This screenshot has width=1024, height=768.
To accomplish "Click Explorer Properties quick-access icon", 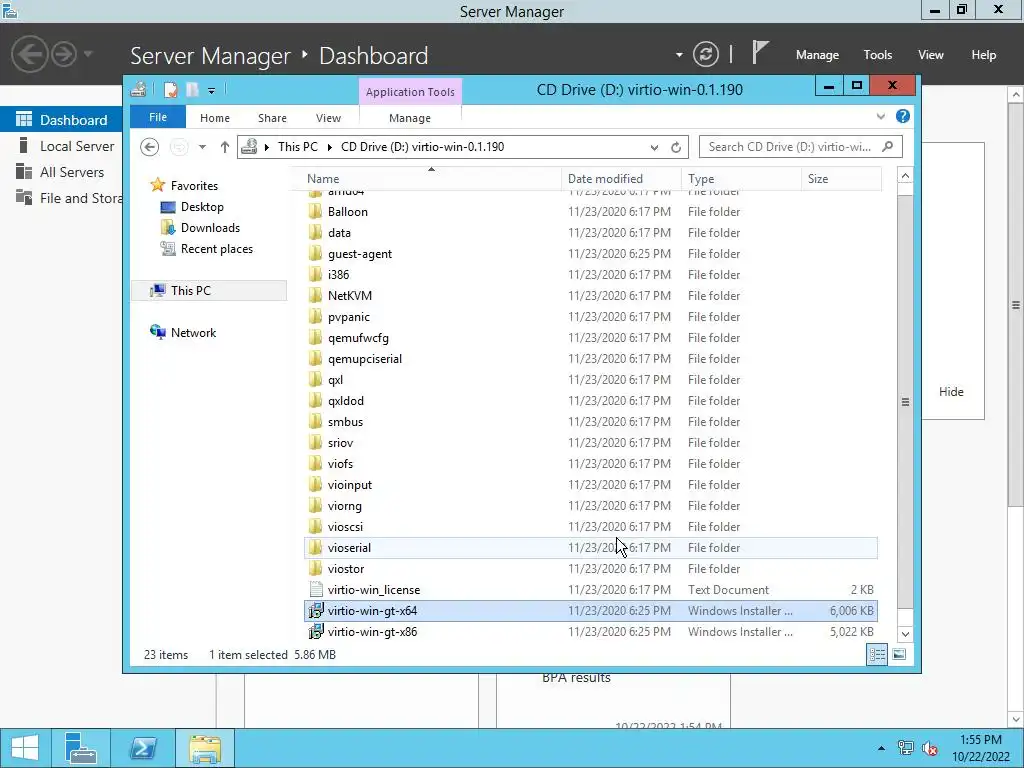I will point(170,89).
